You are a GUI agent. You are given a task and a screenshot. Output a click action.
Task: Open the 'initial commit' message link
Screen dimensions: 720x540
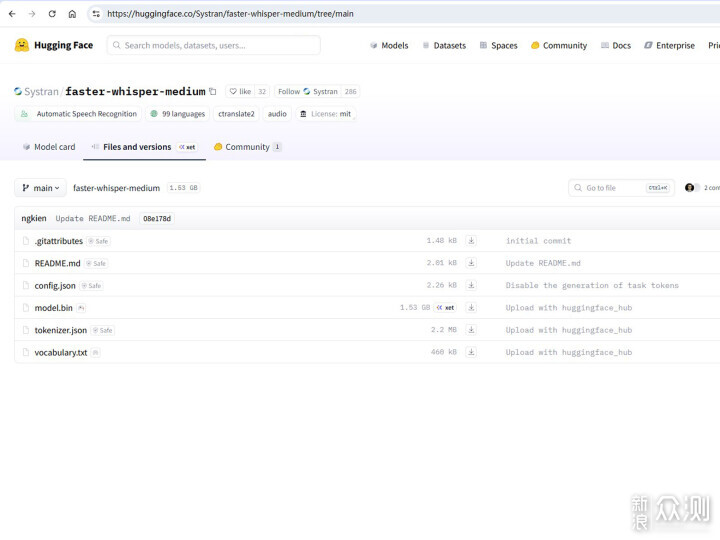click(x=538, y=241)
